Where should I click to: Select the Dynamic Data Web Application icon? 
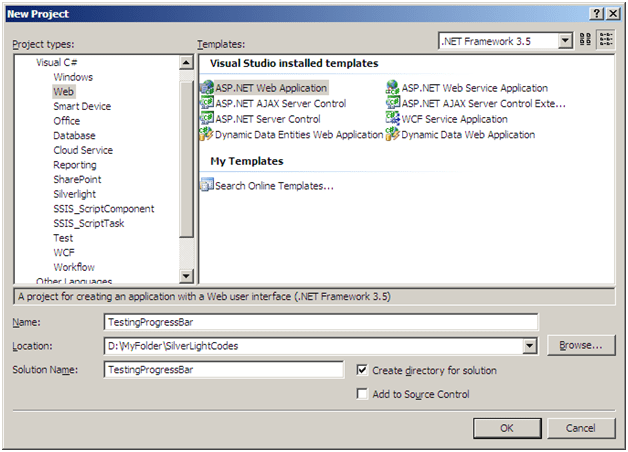point(394,134)
